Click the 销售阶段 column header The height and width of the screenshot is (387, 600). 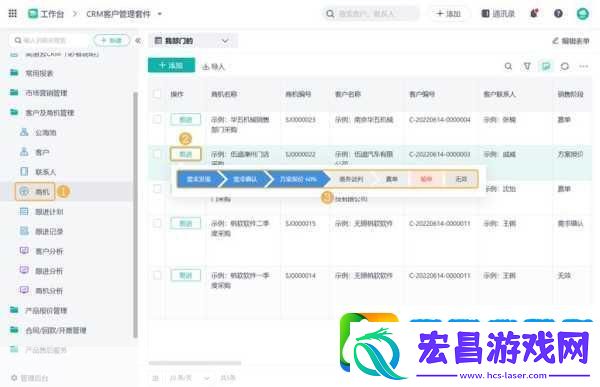coord(570,94)
